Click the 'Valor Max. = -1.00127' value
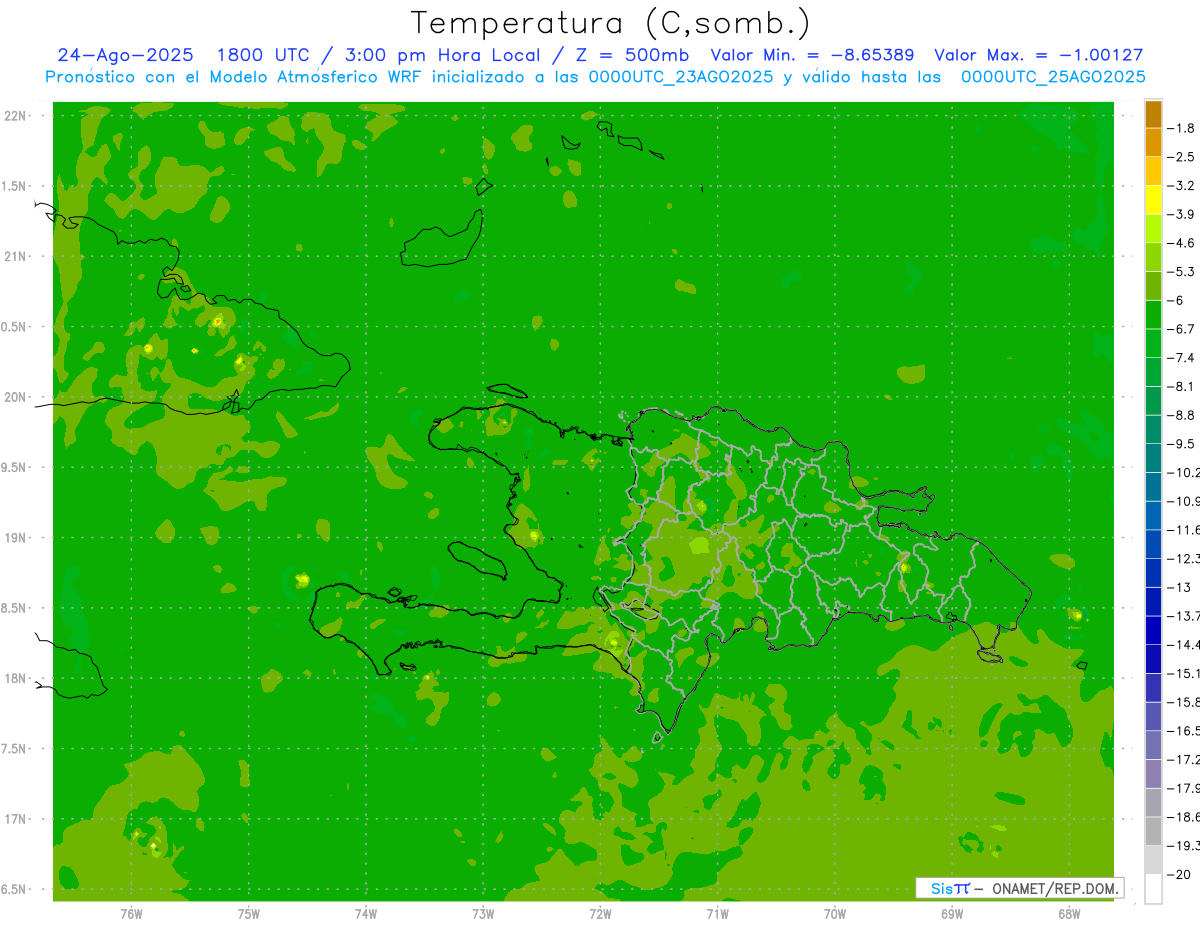Screen dimensions: 1200x927 tap(1038, 56)
